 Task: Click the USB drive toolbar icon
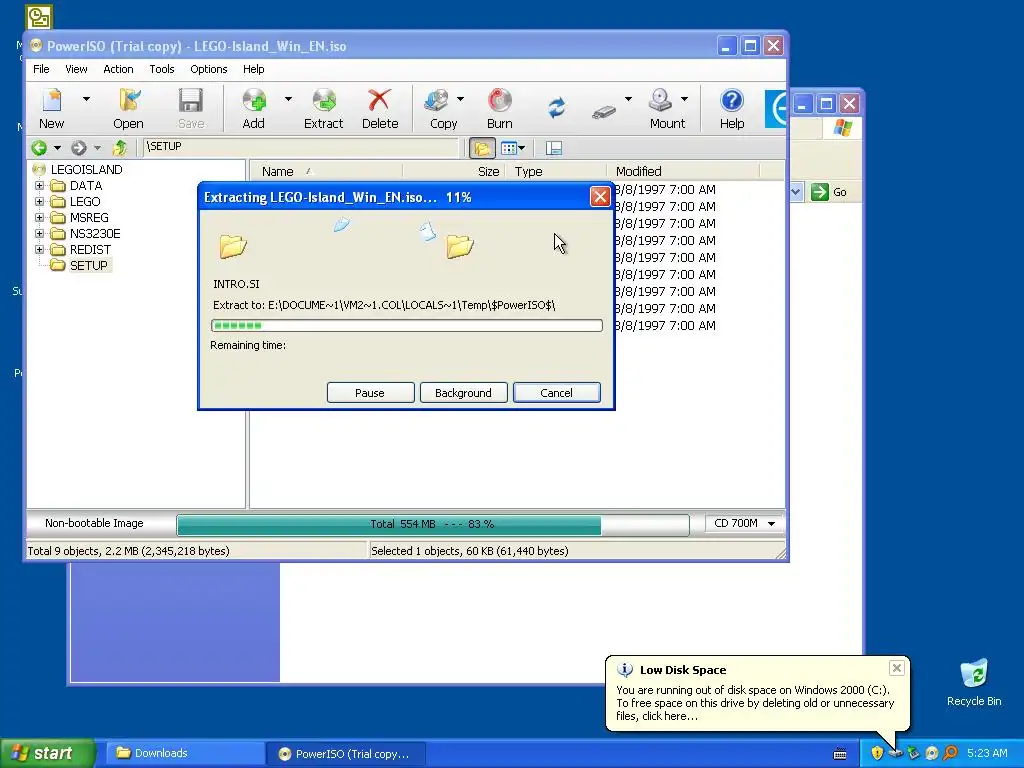(x=604, y=112)
